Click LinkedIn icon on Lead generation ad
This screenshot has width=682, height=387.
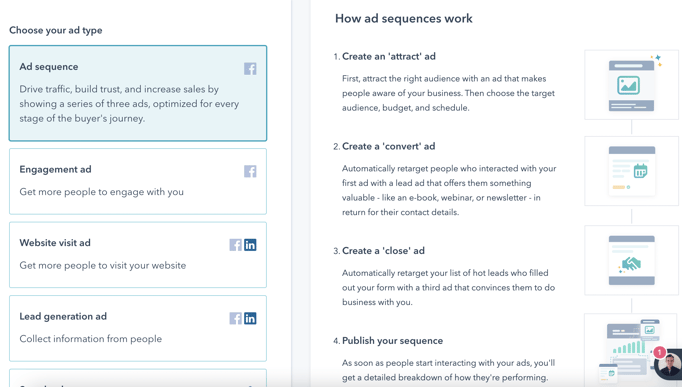[x=250, y=318]
